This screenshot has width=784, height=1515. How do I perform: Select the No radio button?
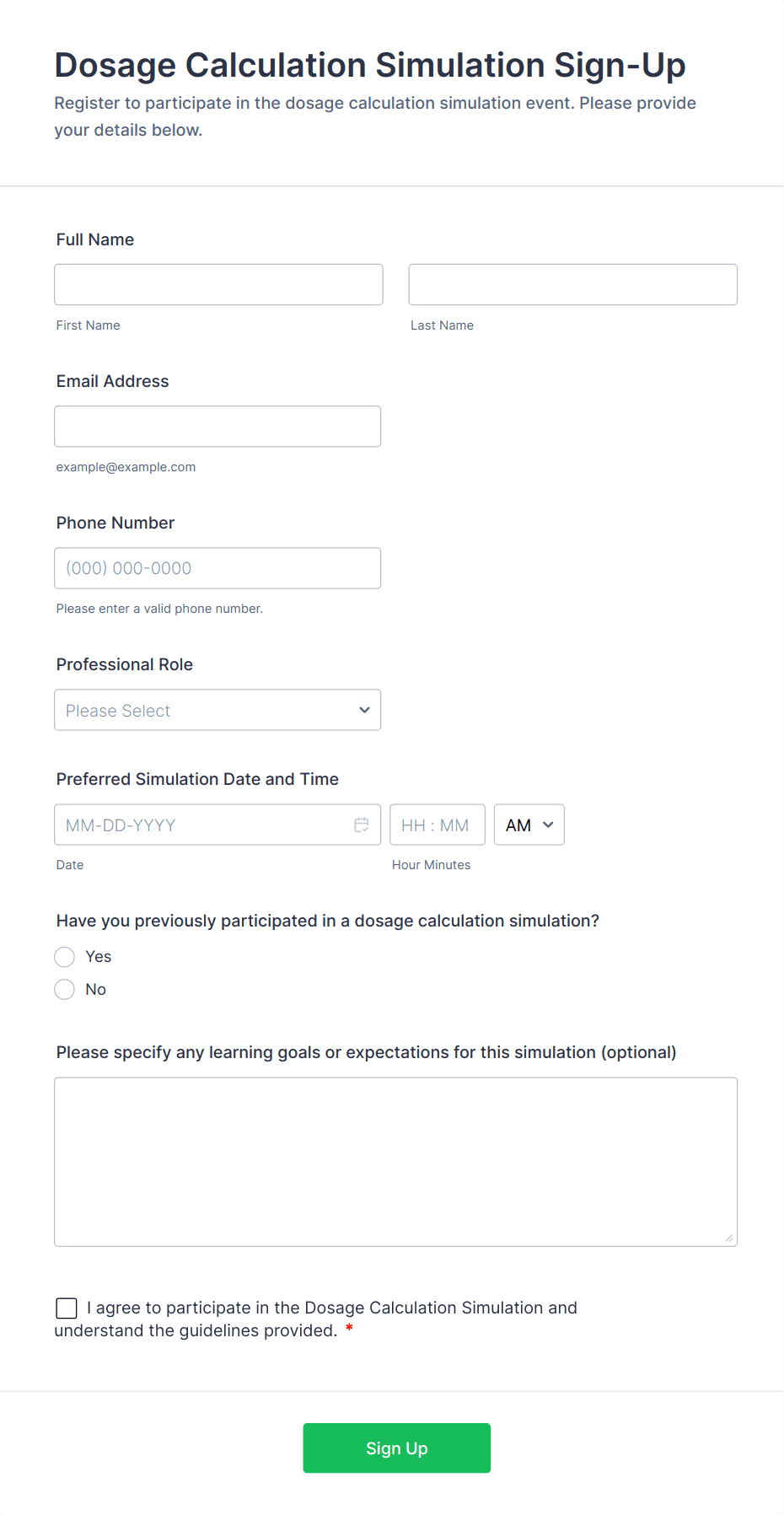click(65, 990)
